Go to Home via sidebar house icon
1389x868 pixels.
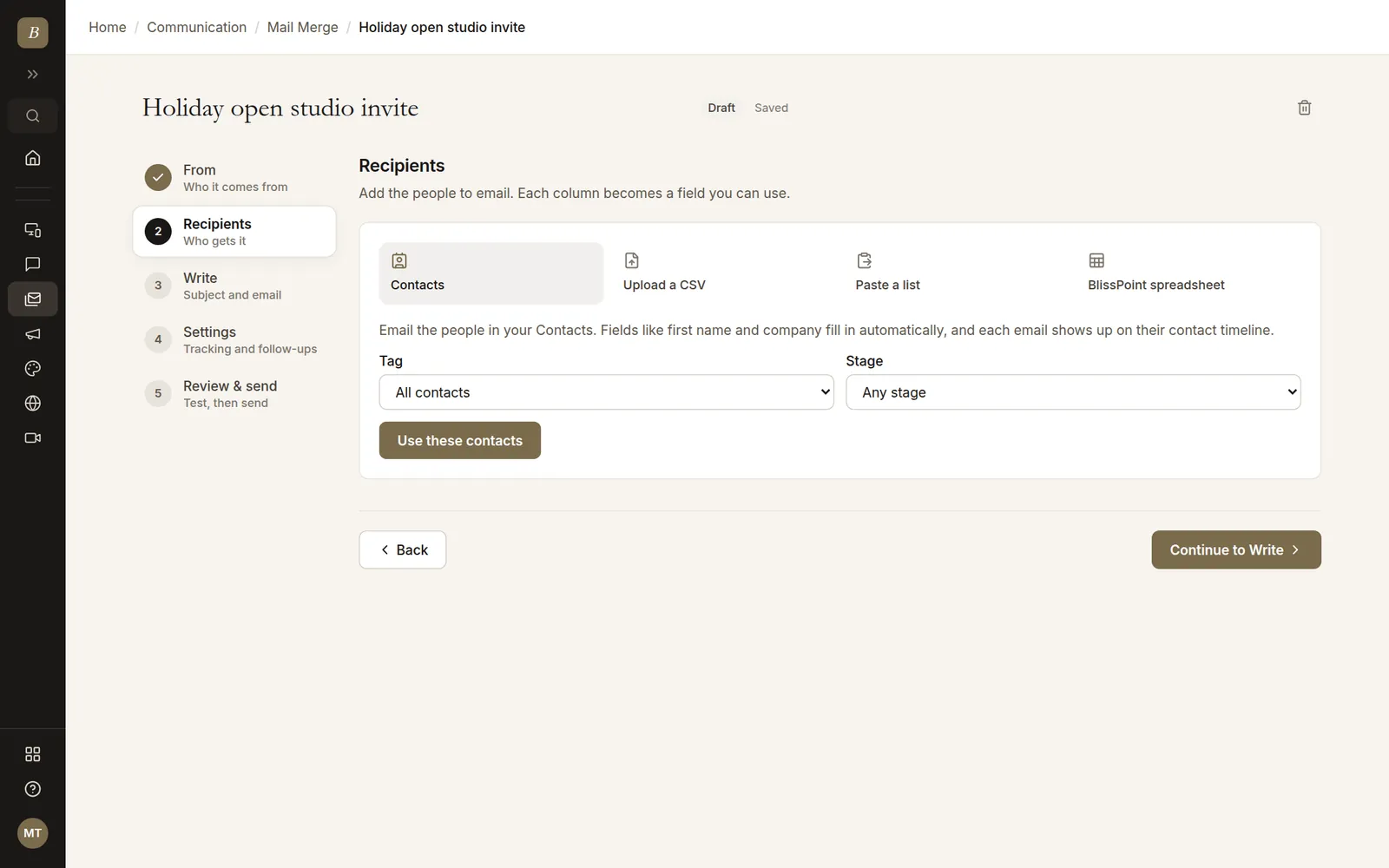tap(32, 158)
